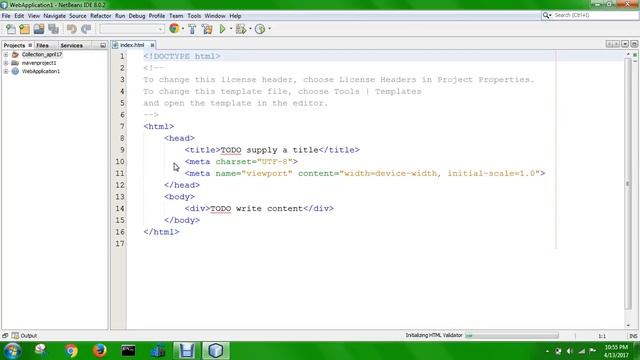Open the View menu

click(x=34, y=16)
